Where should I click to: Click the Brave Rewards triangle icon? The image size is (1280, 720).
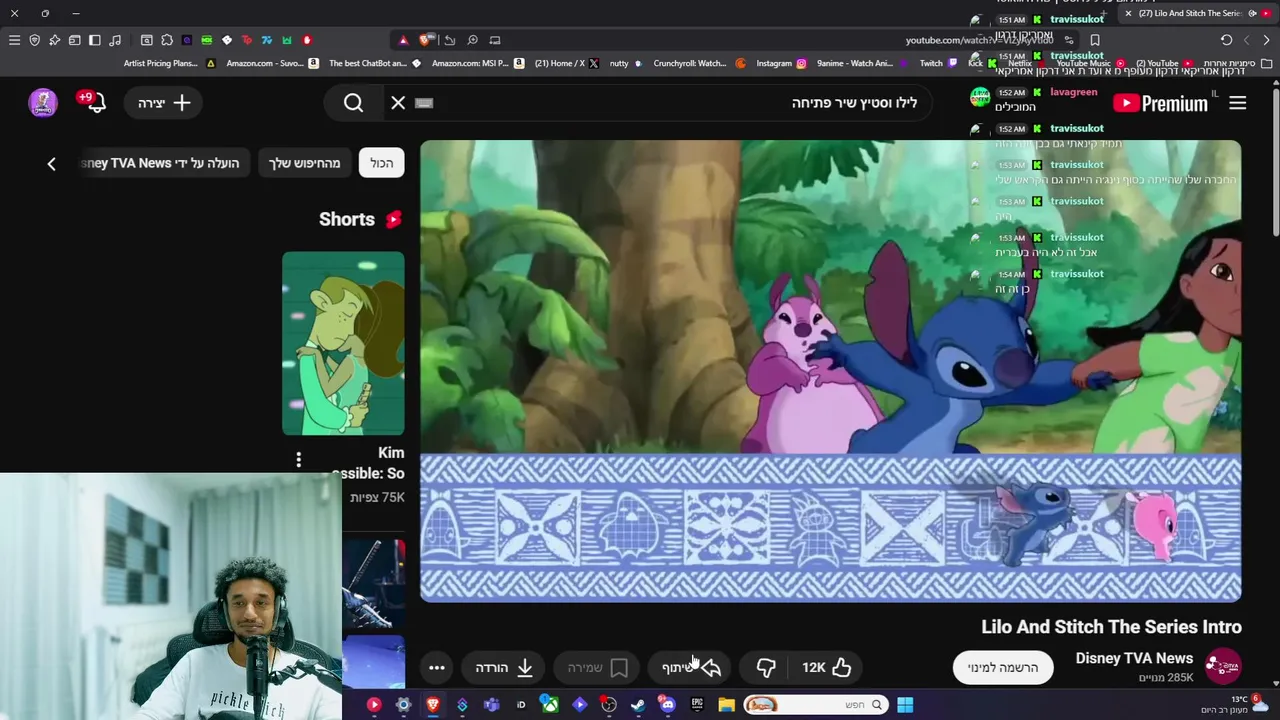click(x=403, y=40)
